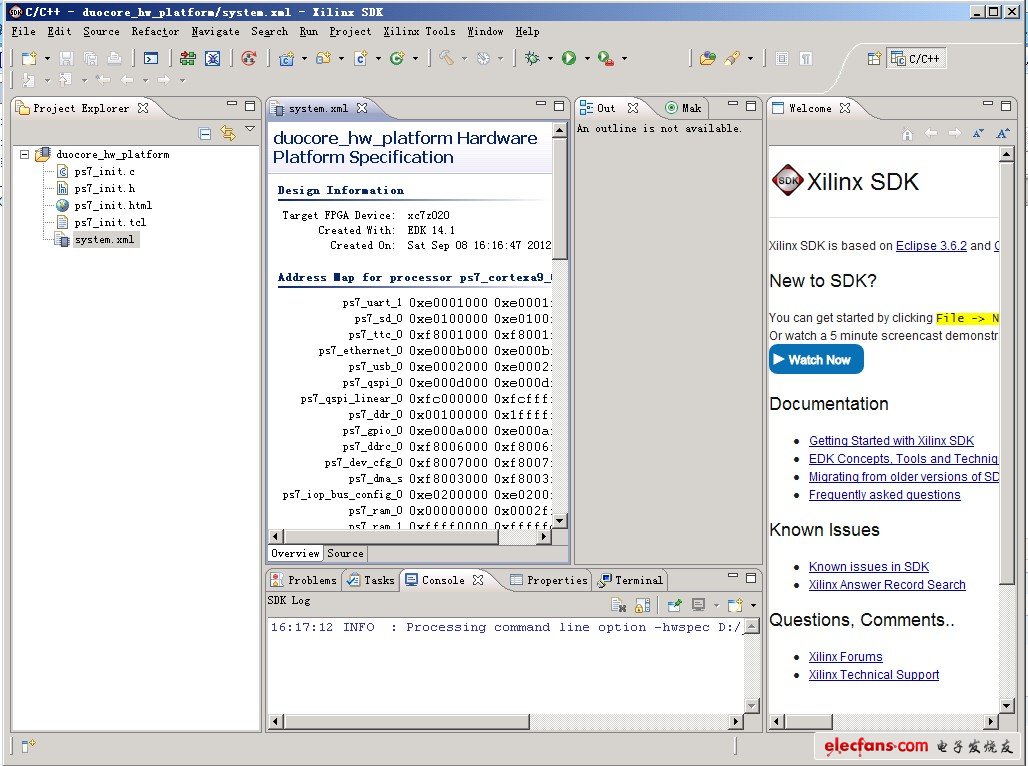Click the Open Perspective icon

coord(874,59)
